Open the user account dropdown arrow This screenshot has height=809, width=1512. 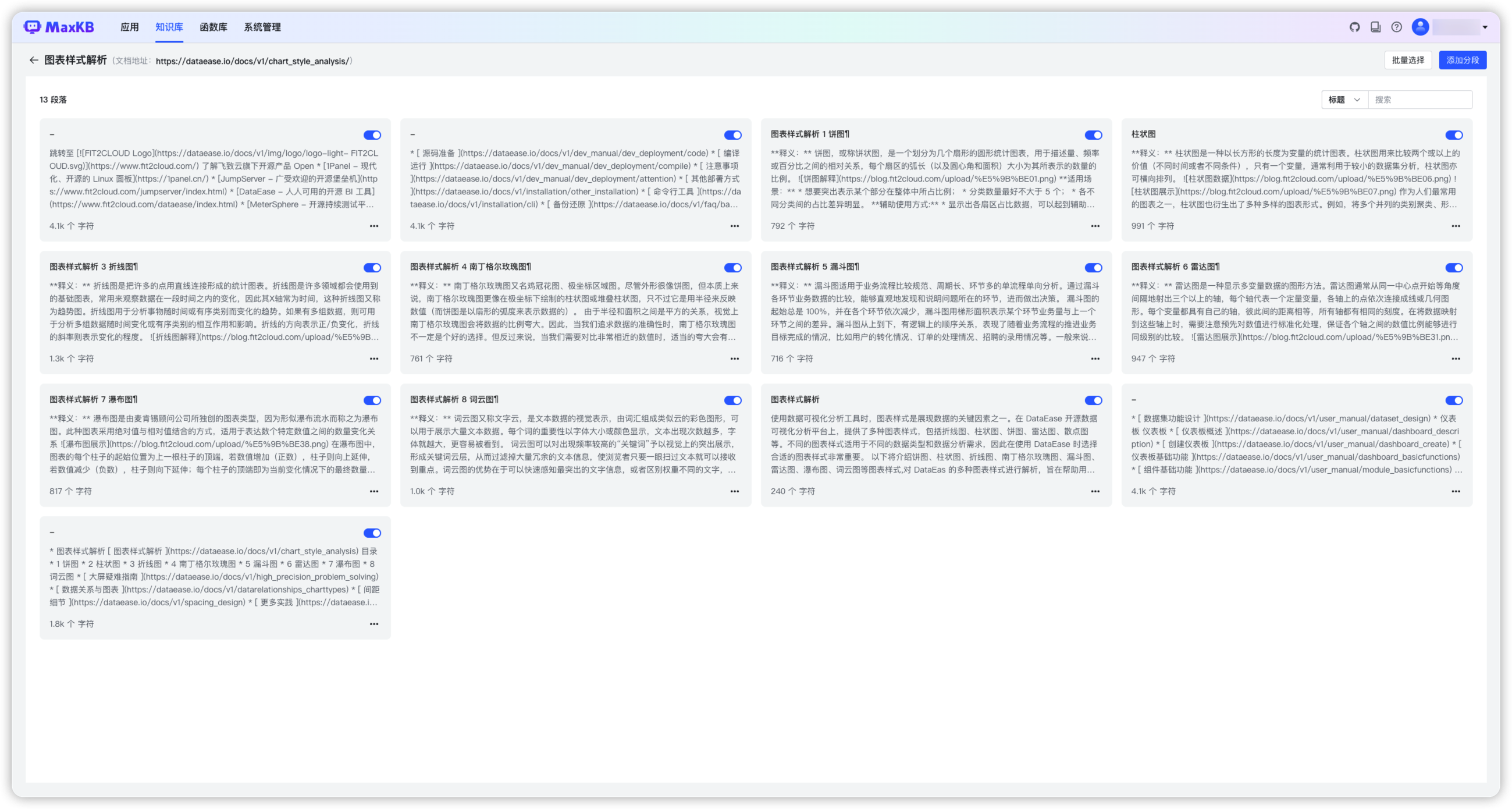[x=1485, y=27]
